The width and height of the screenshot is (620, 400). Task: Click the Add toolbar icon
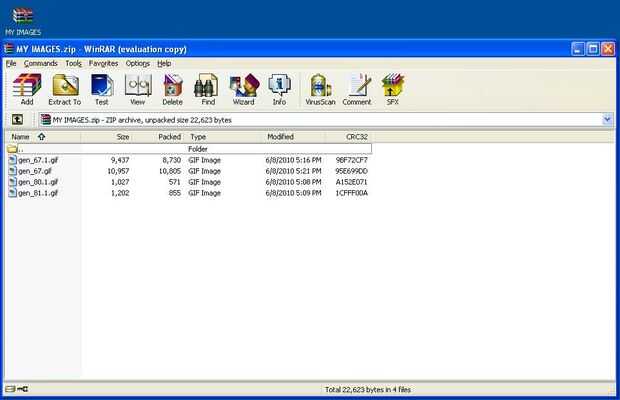click(x=26, y=89)
